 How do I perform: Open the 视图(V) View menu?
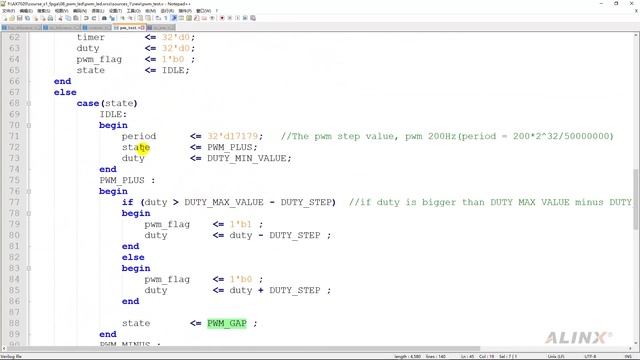[x=61, y=11]
